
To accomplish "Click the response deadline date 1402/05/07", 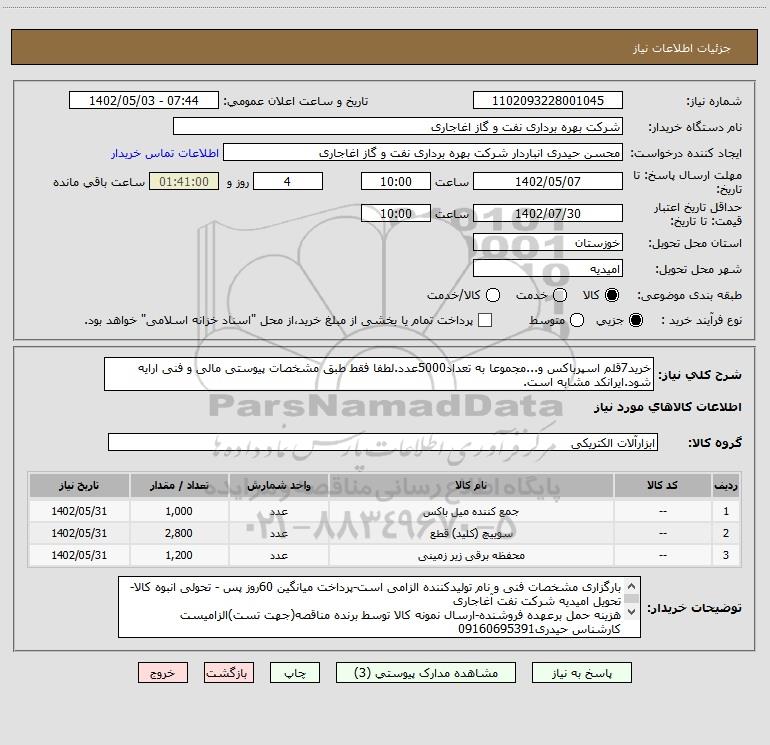I will 548,181.
